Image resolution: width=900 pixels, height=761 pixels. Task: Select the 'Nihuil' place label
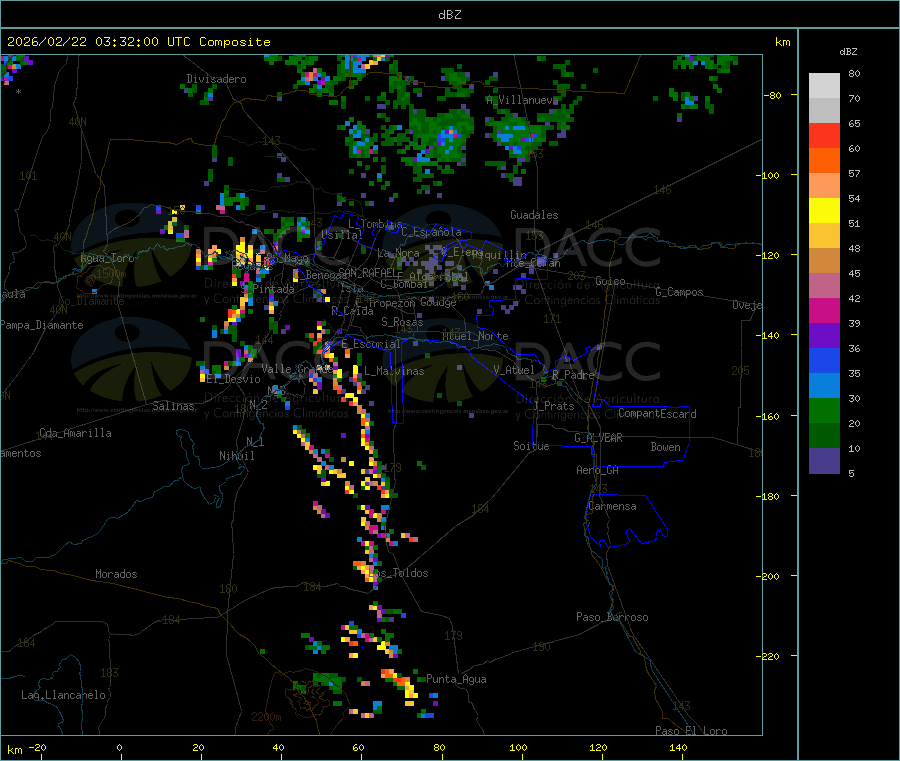[x=236, y=456]
